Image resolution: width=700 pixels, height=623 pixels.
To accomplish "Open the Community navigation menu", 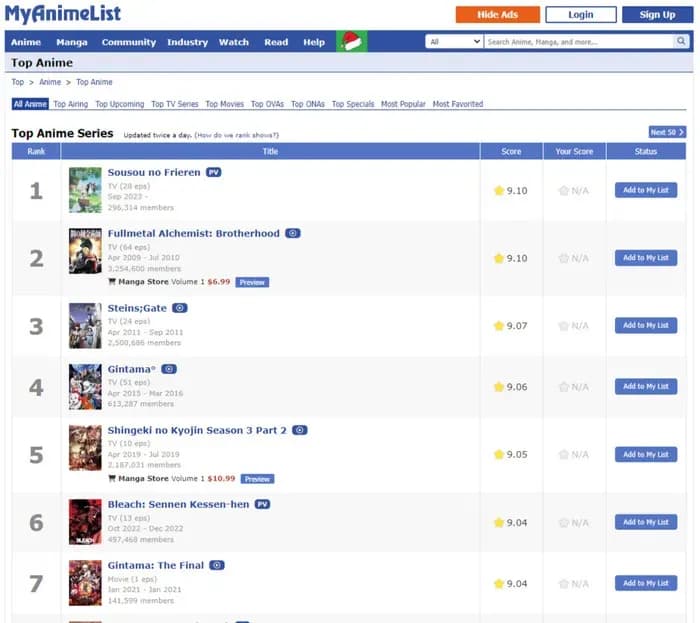I will coord(128,42).
